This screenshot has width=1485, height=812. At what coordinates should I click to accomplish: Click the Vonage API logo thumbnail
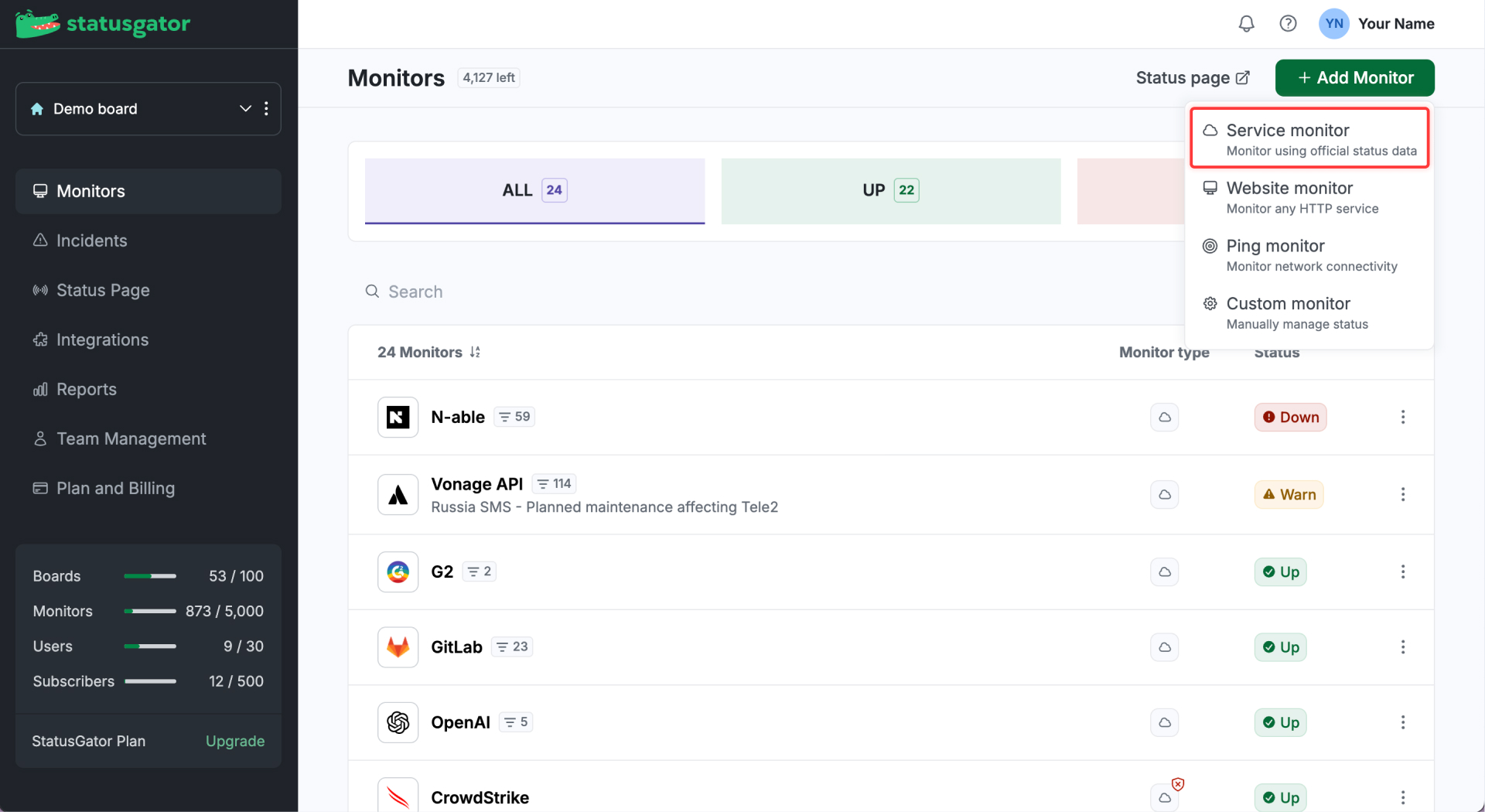coord(398,495)
